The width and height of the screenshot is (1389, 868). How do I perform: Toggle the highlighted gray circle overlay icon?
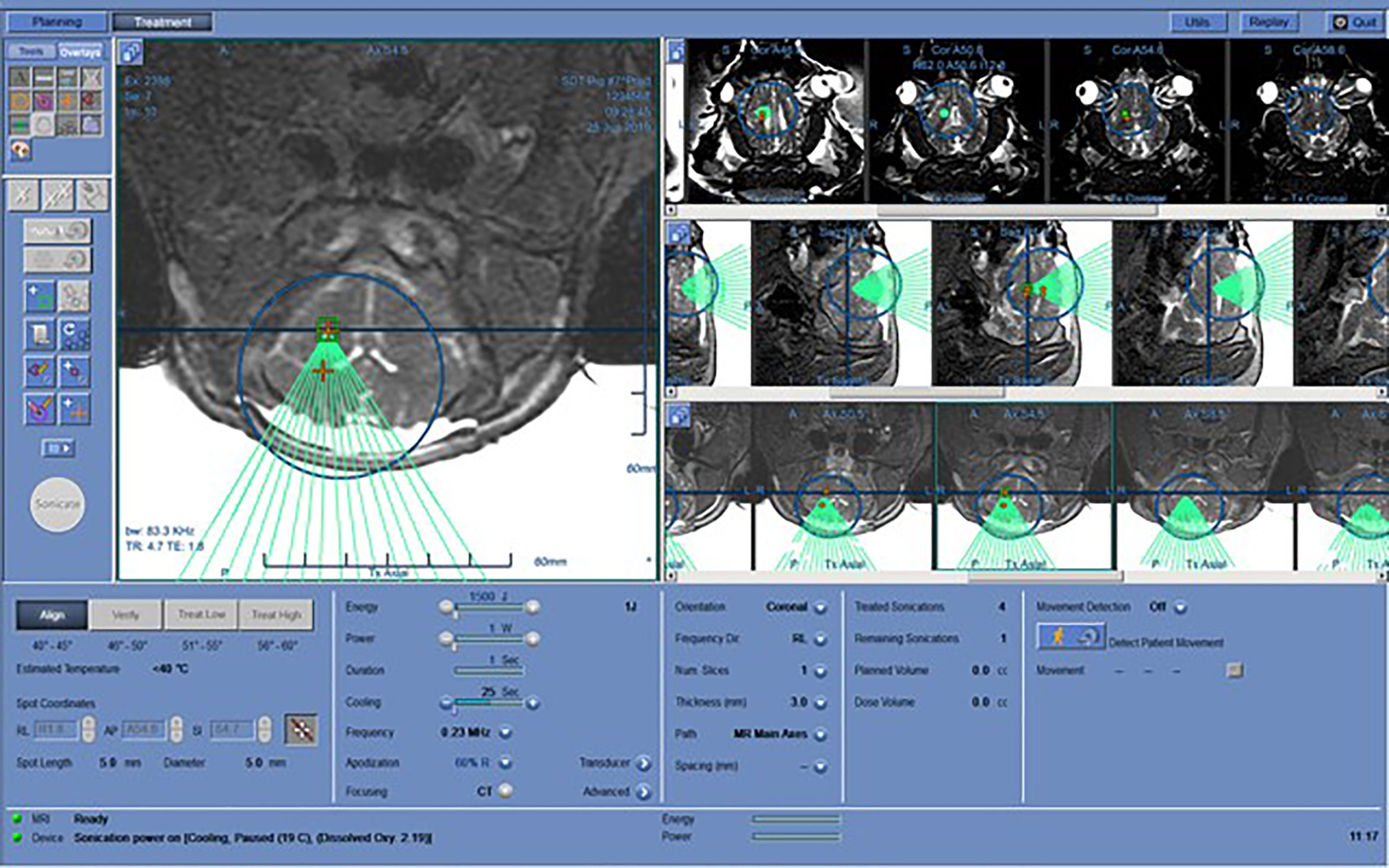coord(43,125)
